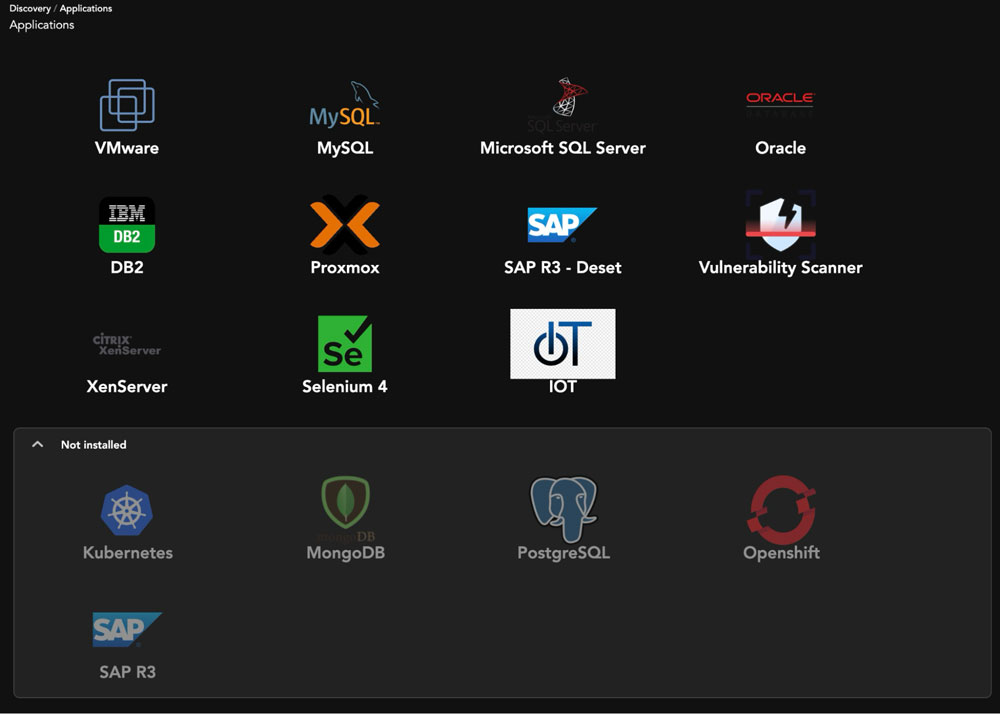This screenshot has width=1000, height=714.
Task: Open the IBM DB2 icon
Action: pyautogui.click(x=127, y=224)
